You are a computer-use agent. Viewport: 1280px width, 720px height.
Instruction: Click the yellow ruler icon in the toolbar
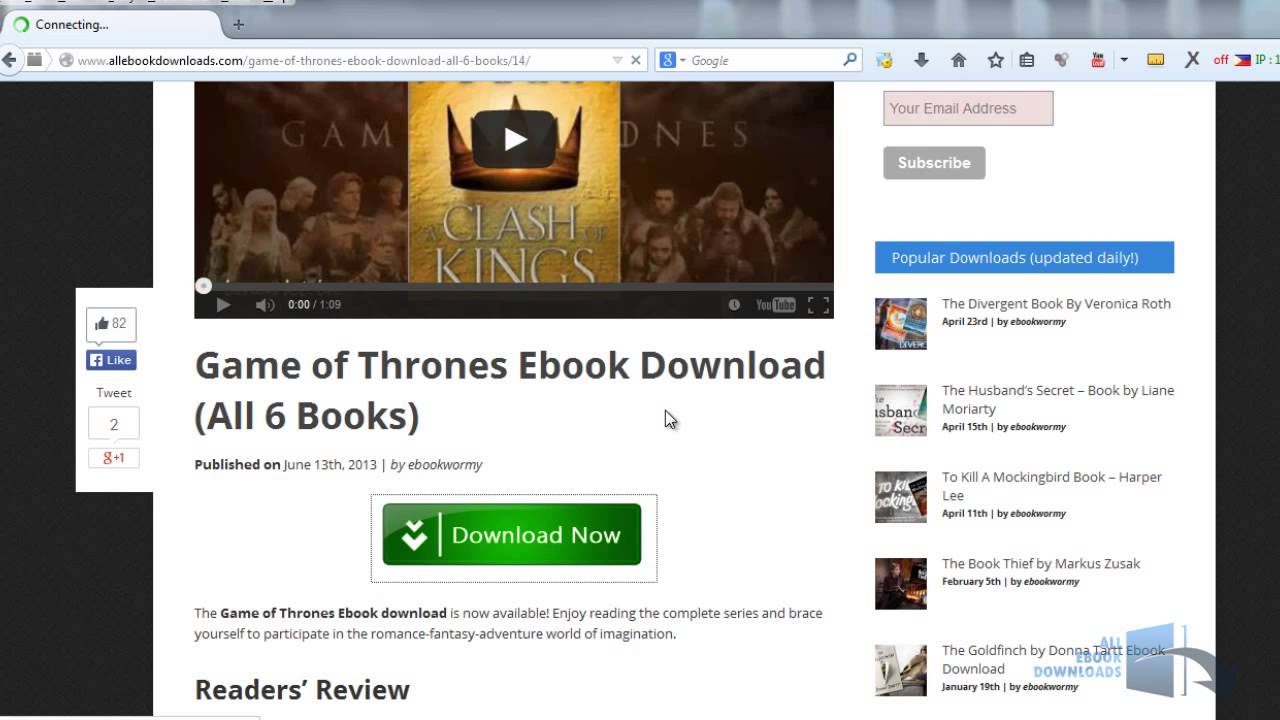[1155, 60]
